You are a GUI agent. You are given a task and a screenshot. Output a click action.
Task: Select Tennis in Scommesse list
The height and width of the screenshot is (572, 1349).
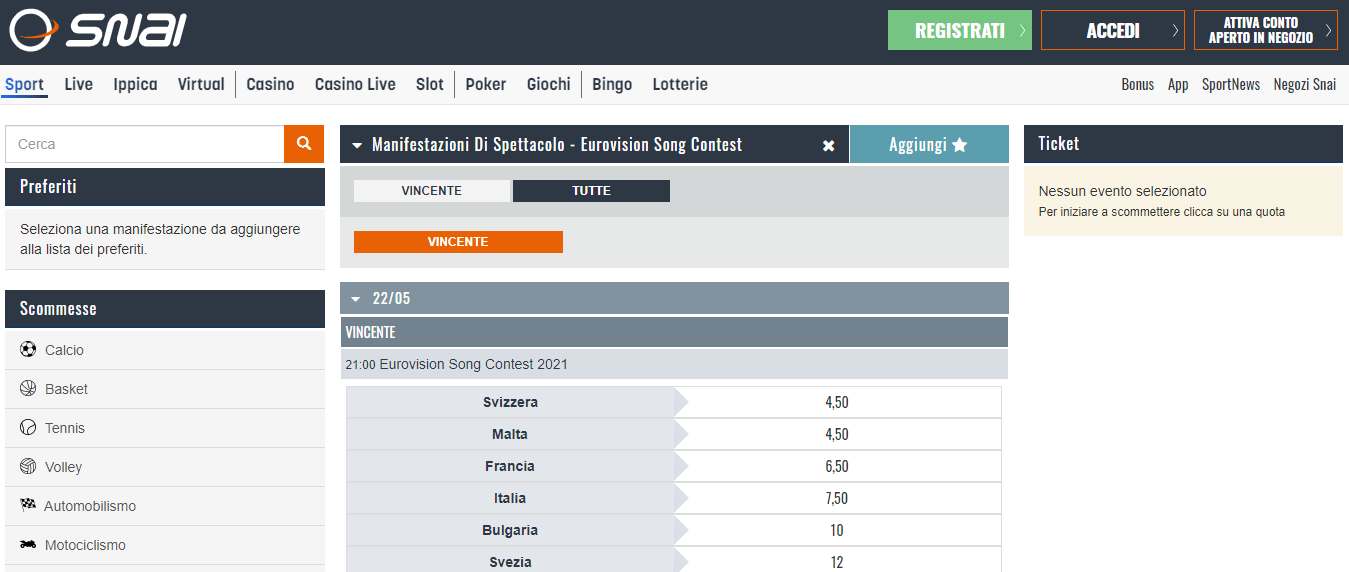[x=165, y=428]
